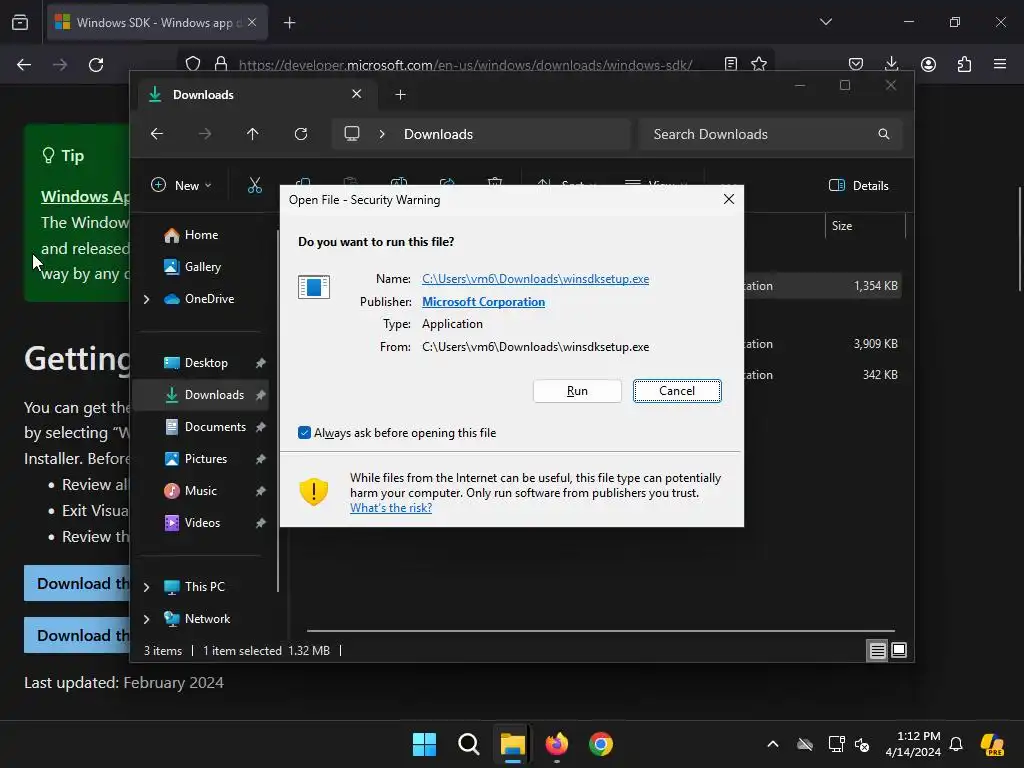Expand the This PC tree node
This screenshot has height=768, width=1024.
146,587
